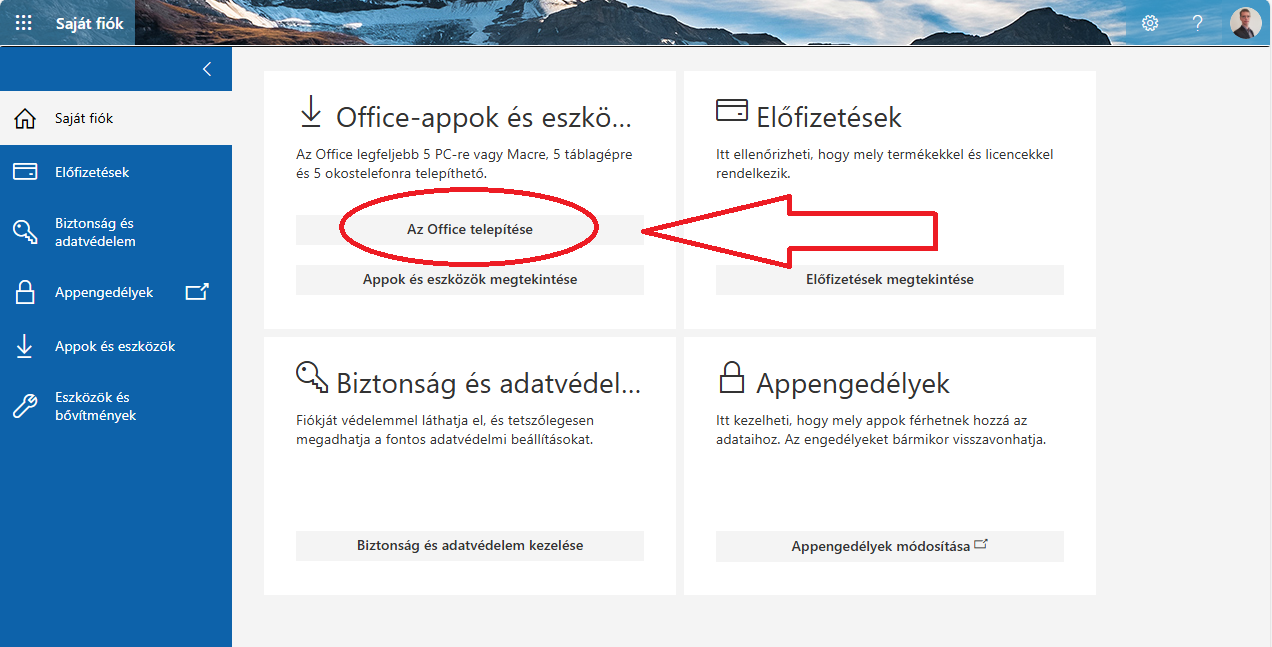Click the Az Office telepítése button

pos(470,230)
